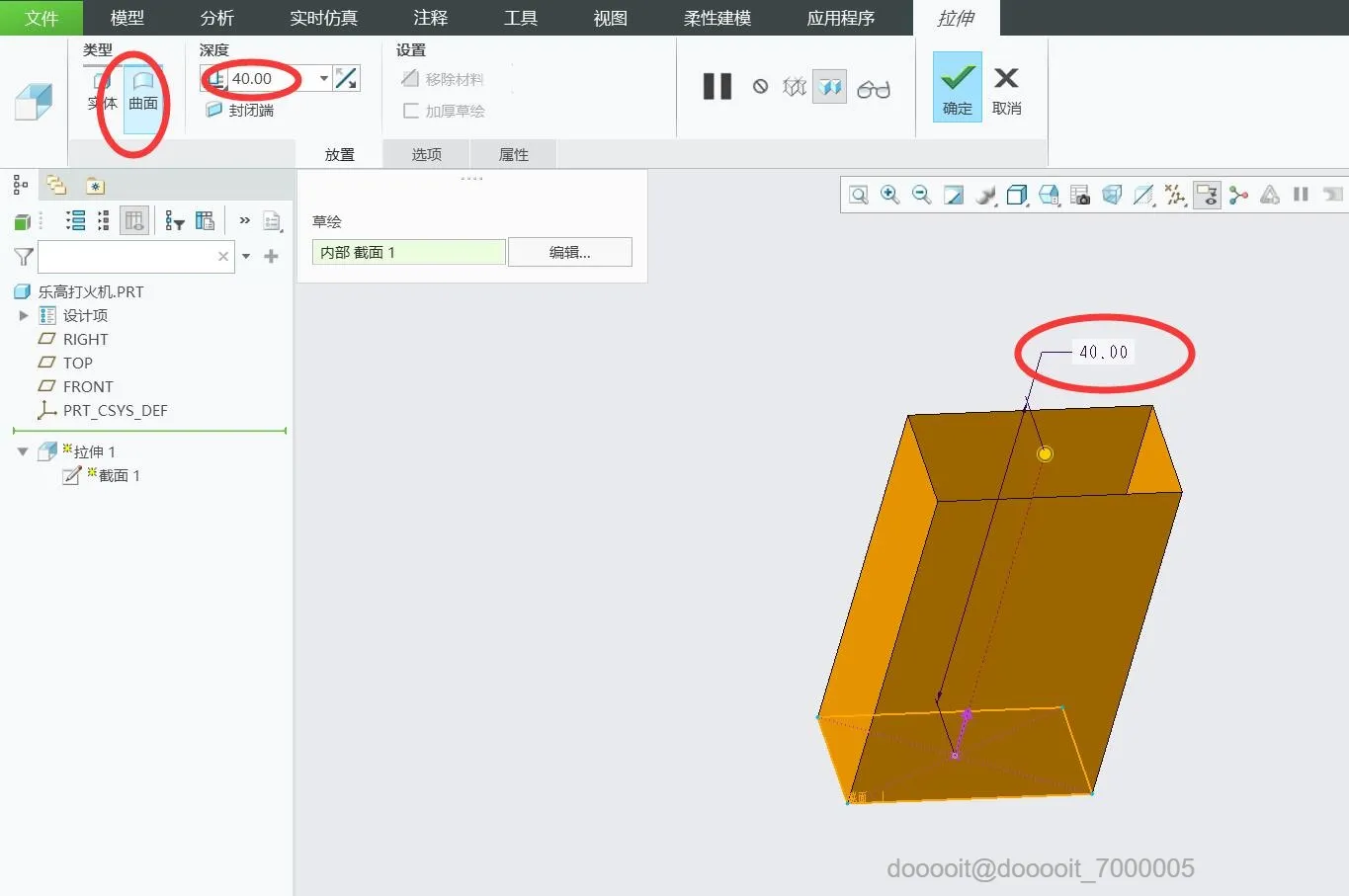The width and height of the screenshot is (1349, 896).
Task: Switch to the 分析 ribbon tab
Action: tap(217, 18)
